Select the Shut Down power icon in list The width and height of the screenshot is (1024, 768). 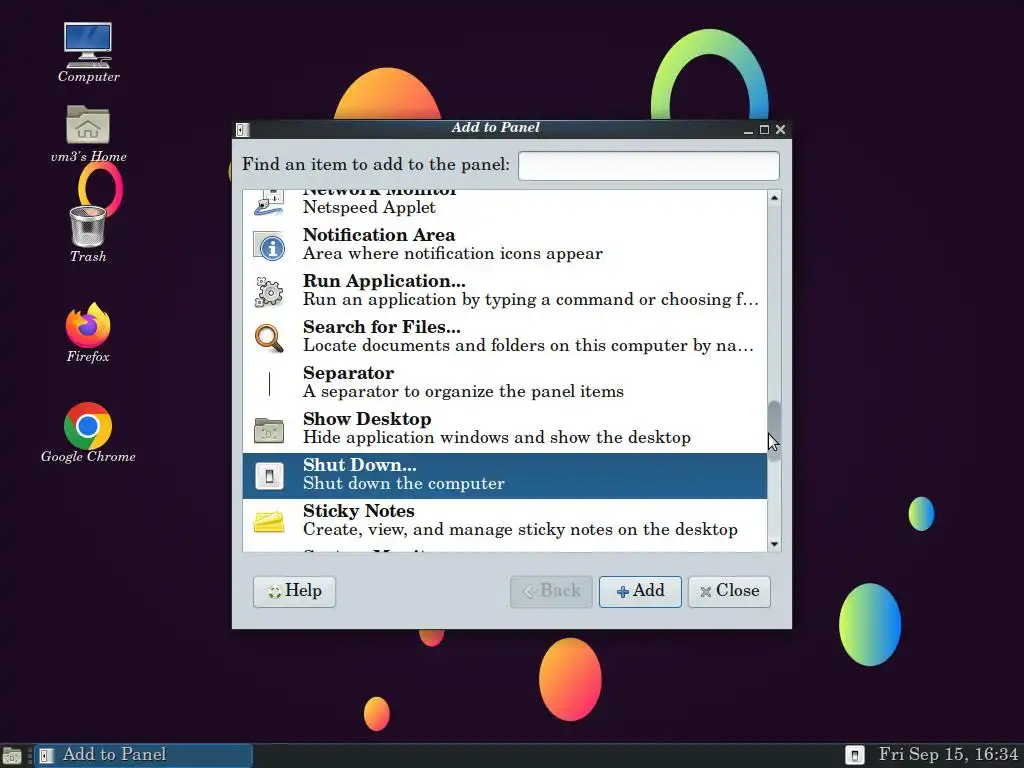(x=269, y=475)
